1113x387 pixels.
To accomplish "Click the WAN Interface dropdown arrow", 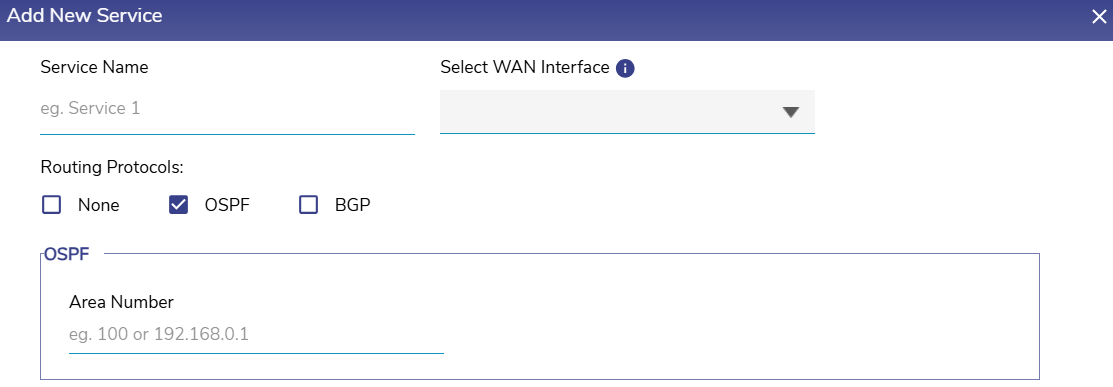I will pyautogui.click(x=791, y=112).
